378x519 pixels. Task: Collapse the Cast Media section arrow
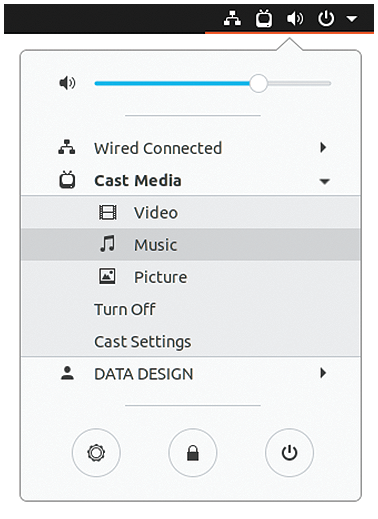click(324, 181)
